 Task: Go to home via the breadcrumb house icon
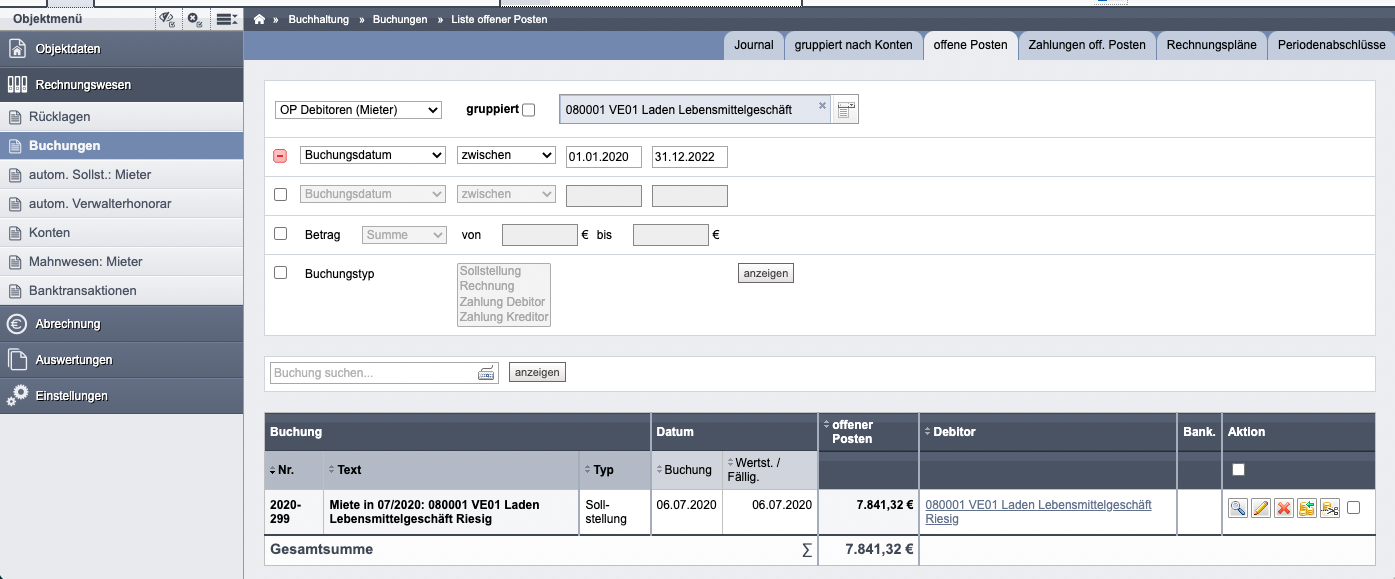tap(260, 19)
